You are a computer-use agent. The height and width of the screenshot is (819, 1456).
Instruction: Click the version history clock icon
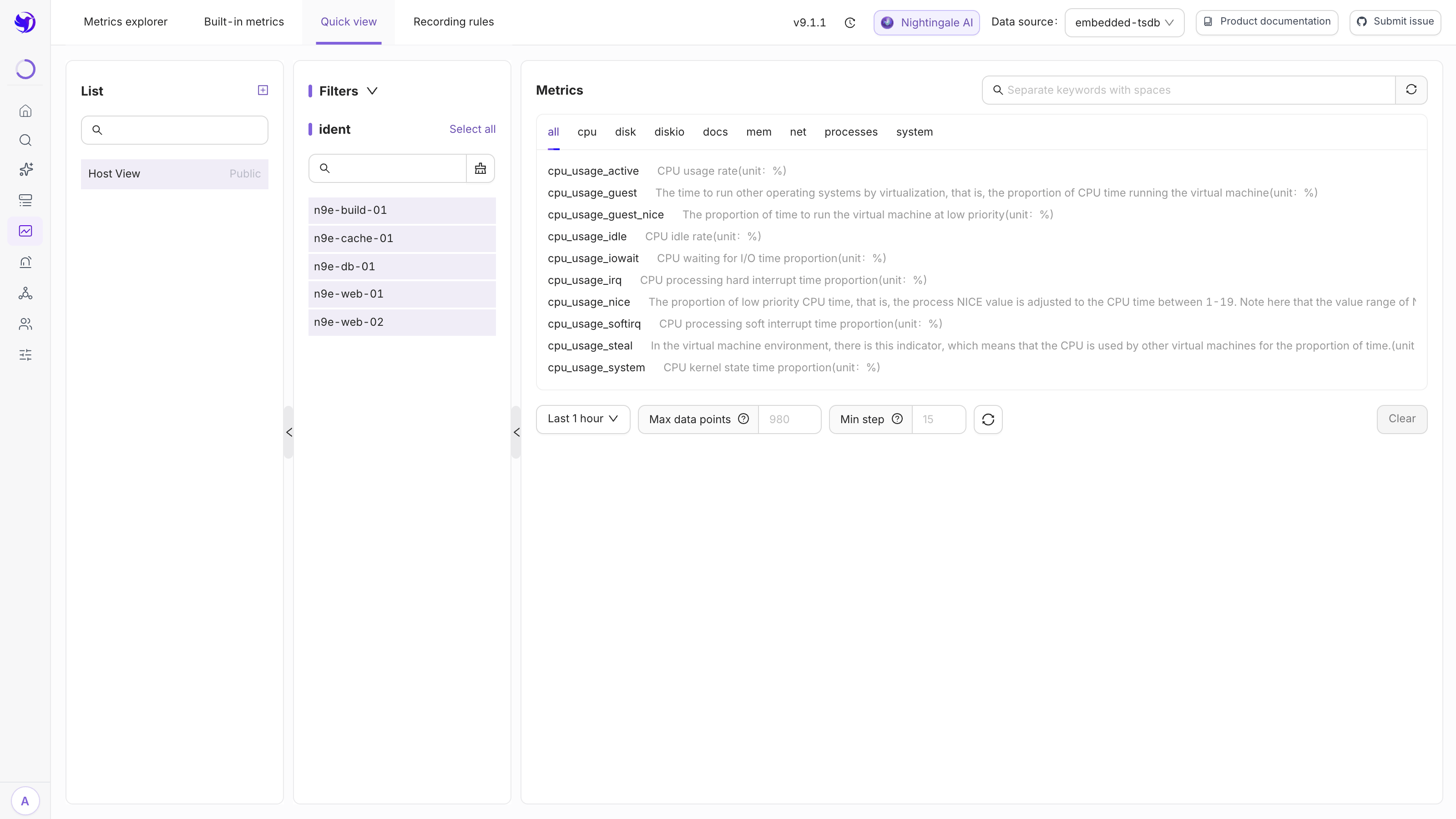tap(849, 23)
